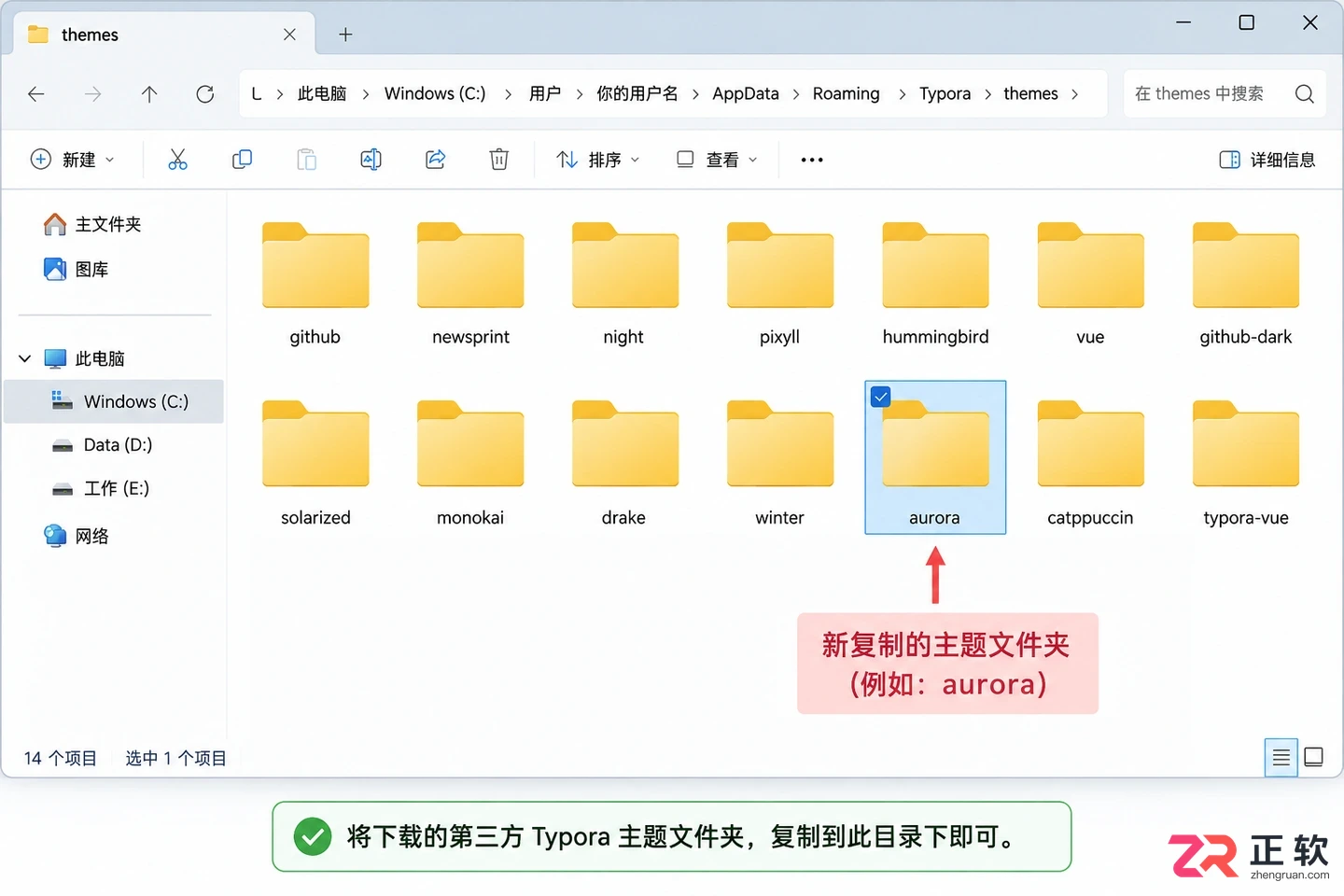Open 网络 in navigation pane
The width and height of the screenshot is (1344, 896).
(x=77, y=536)
